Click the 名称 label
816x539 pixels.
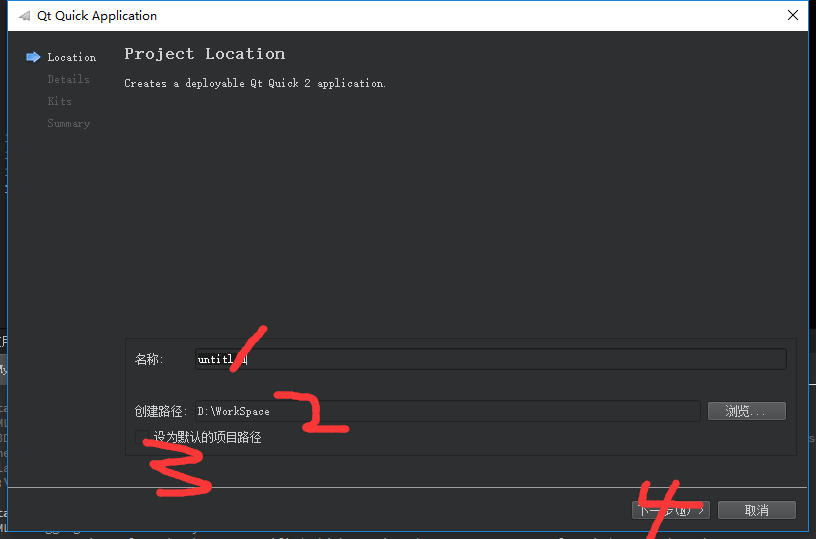pos(149,359)
